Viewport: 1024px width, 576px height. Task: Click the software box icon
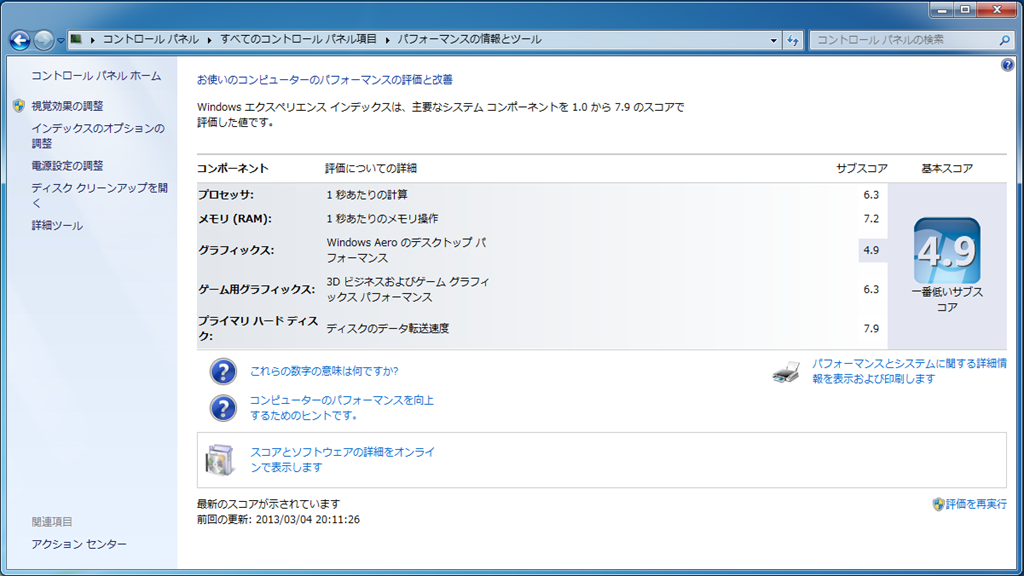click(219, 459)
